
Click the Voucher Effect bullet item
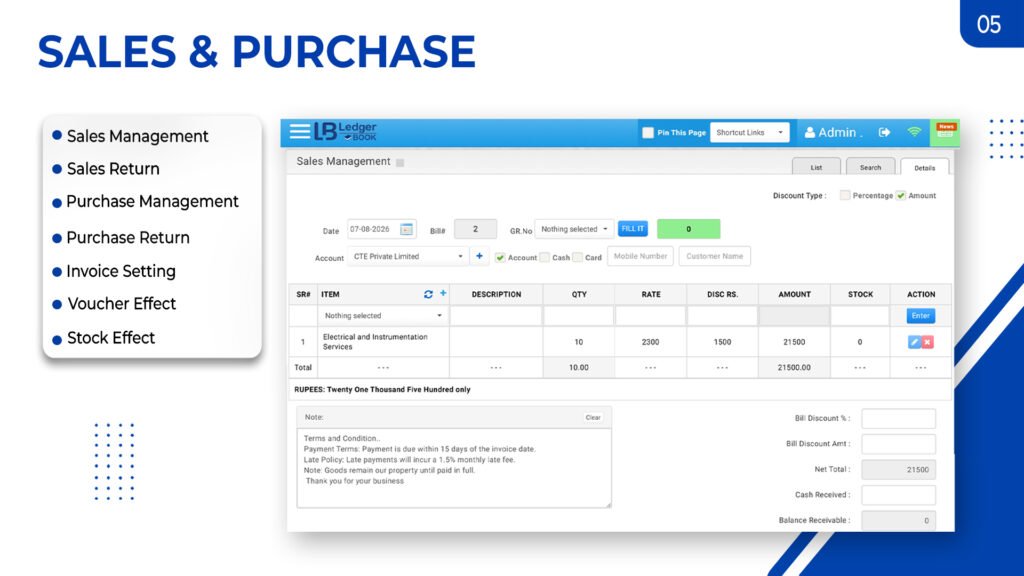(x=121, y=304)
